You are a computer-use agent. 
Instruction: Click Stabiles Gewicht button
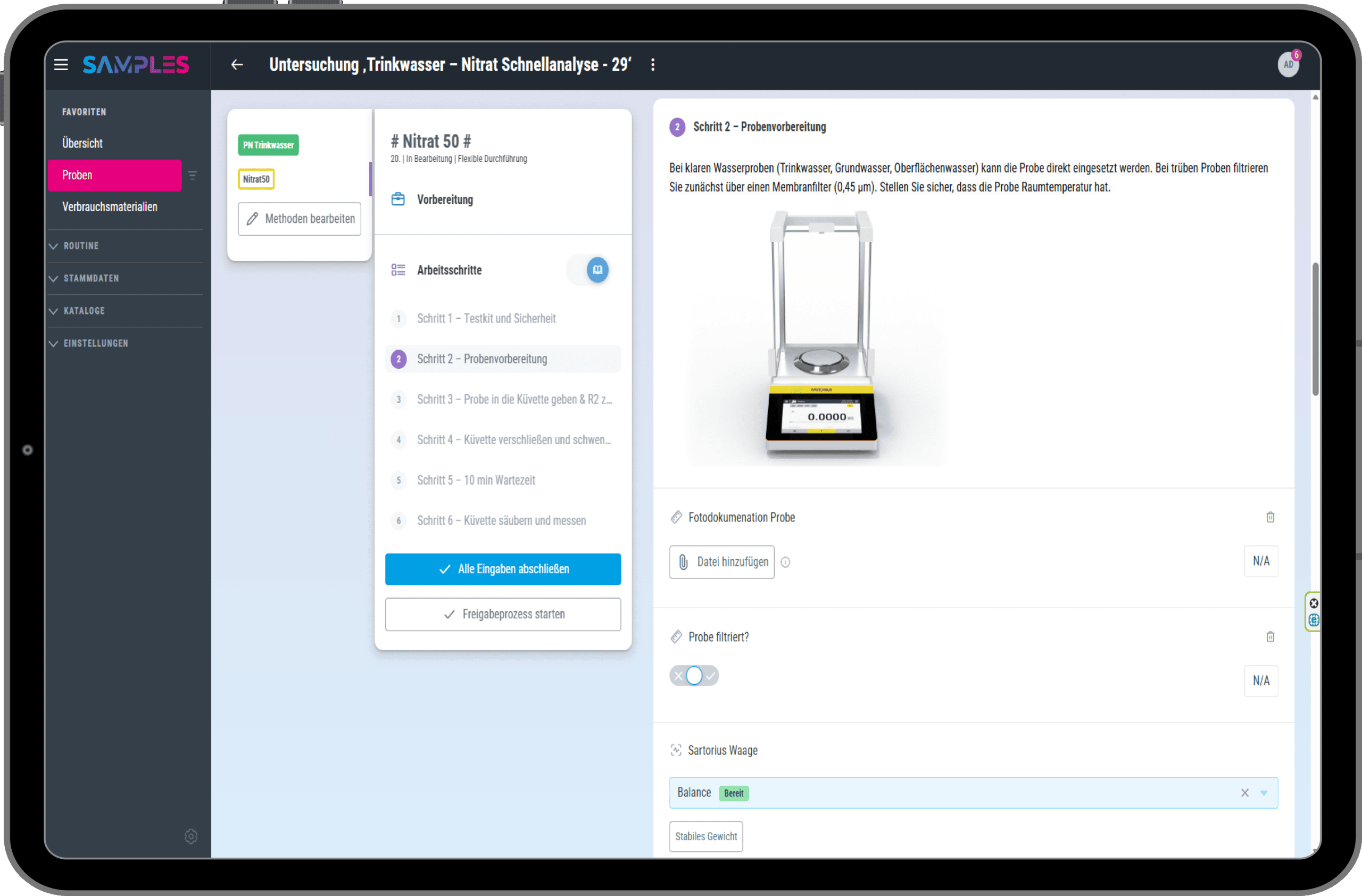pyautogui.click(x=706, y=836)
